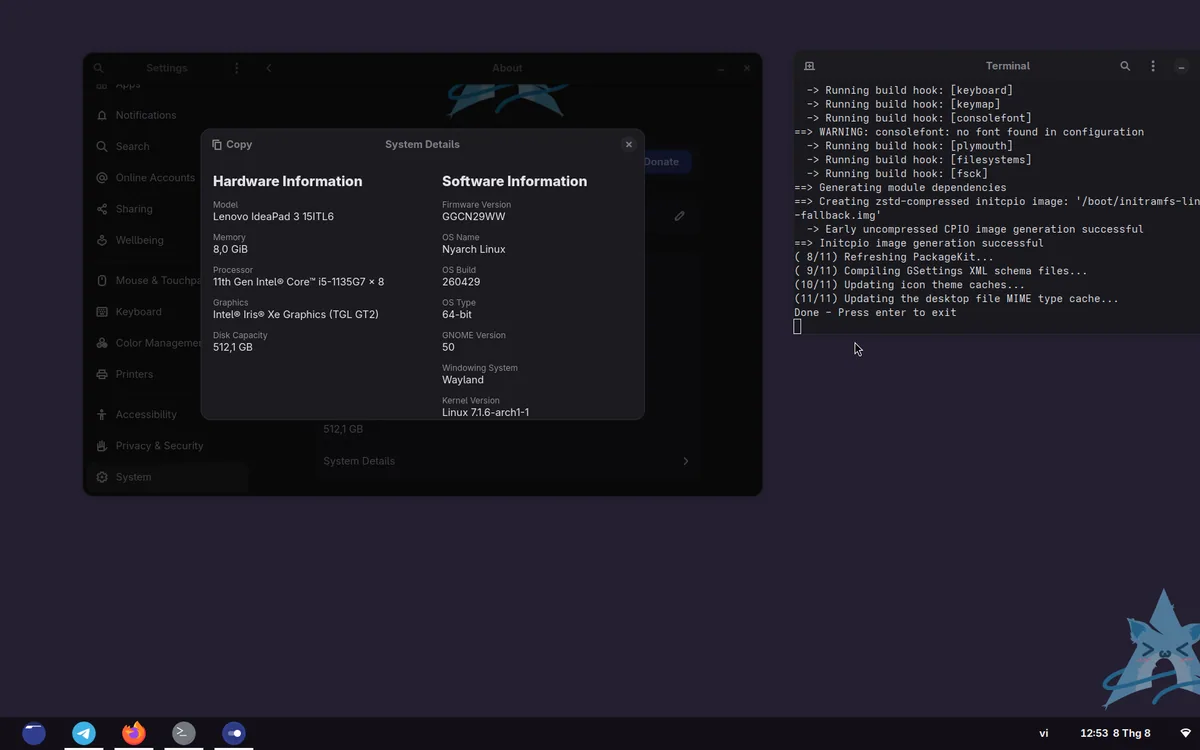Copy the system details to clipboard

[232, 144]
